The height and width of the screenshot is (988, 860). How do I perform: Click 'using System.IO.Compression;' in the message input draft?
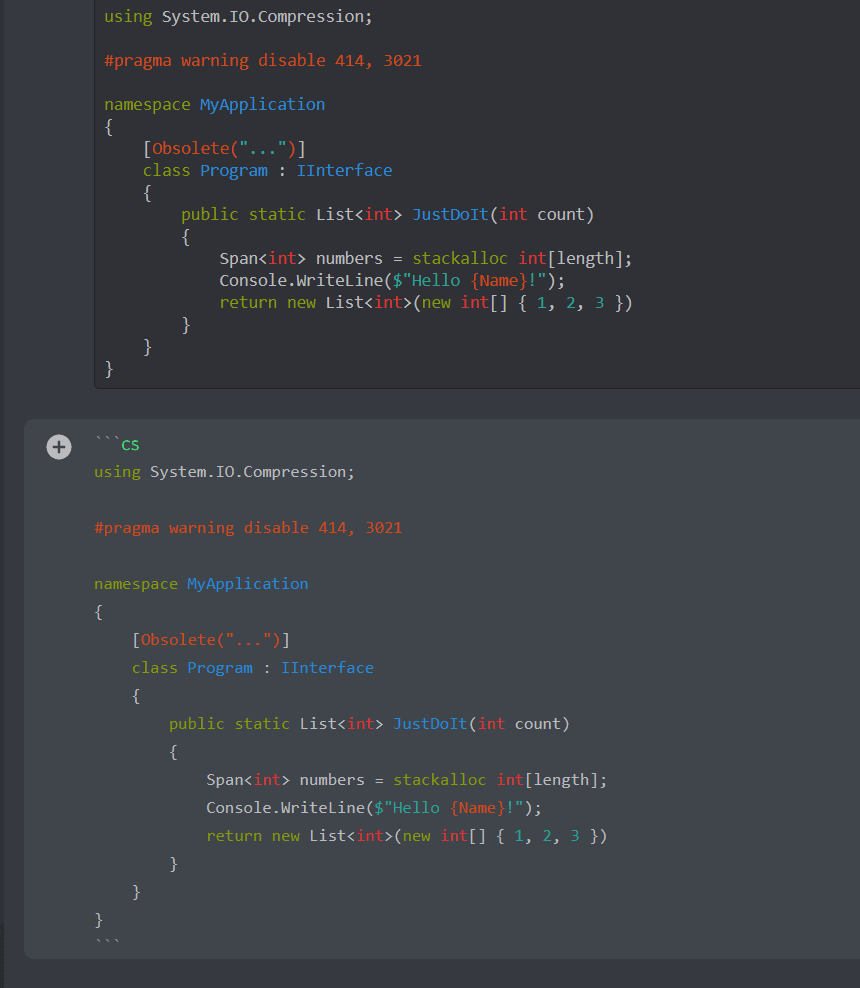(x=224, y=471)
